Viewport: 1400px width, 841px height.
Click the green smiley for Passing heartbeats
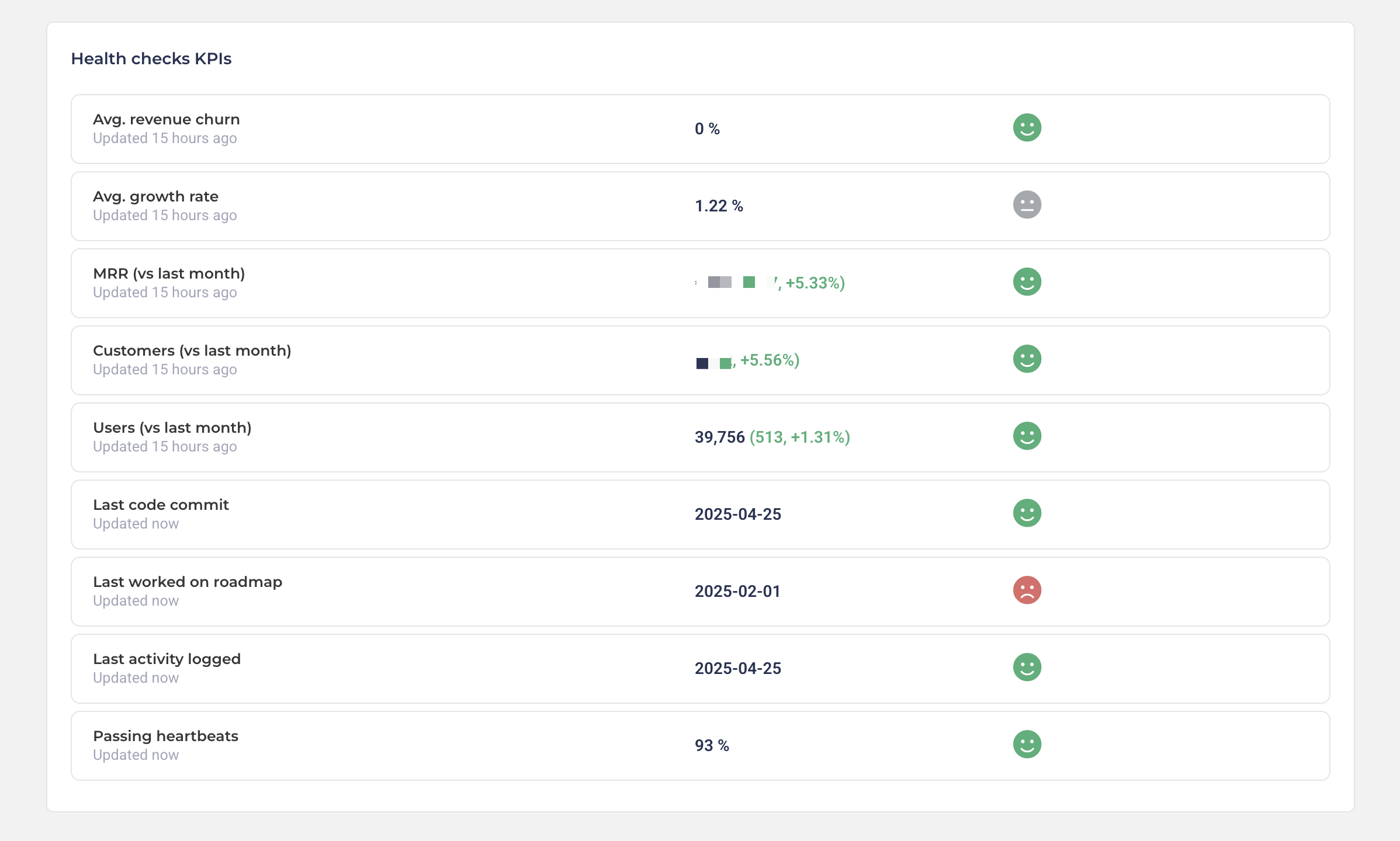pos(1027,745)
